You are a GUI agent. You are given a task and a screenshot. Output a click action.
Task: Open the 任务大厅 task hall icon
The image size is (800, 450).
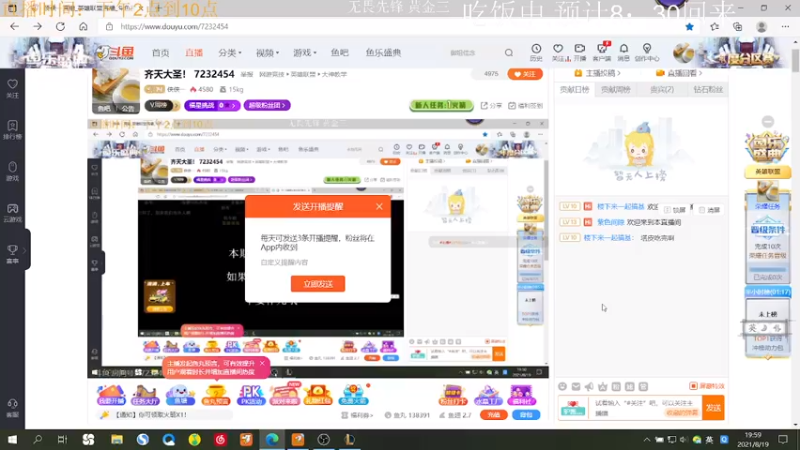click(x=145, y=394)
